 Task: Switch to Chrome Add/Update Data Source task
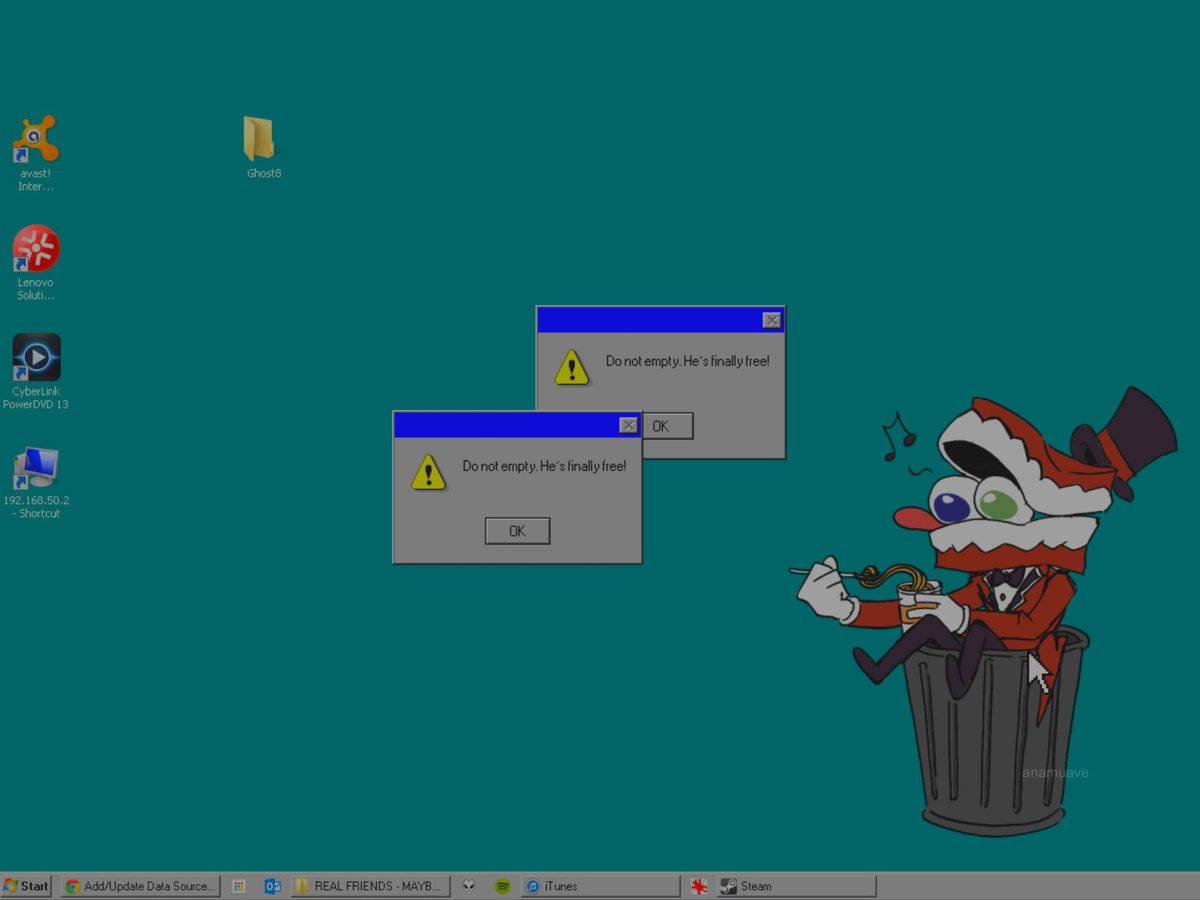140,886
